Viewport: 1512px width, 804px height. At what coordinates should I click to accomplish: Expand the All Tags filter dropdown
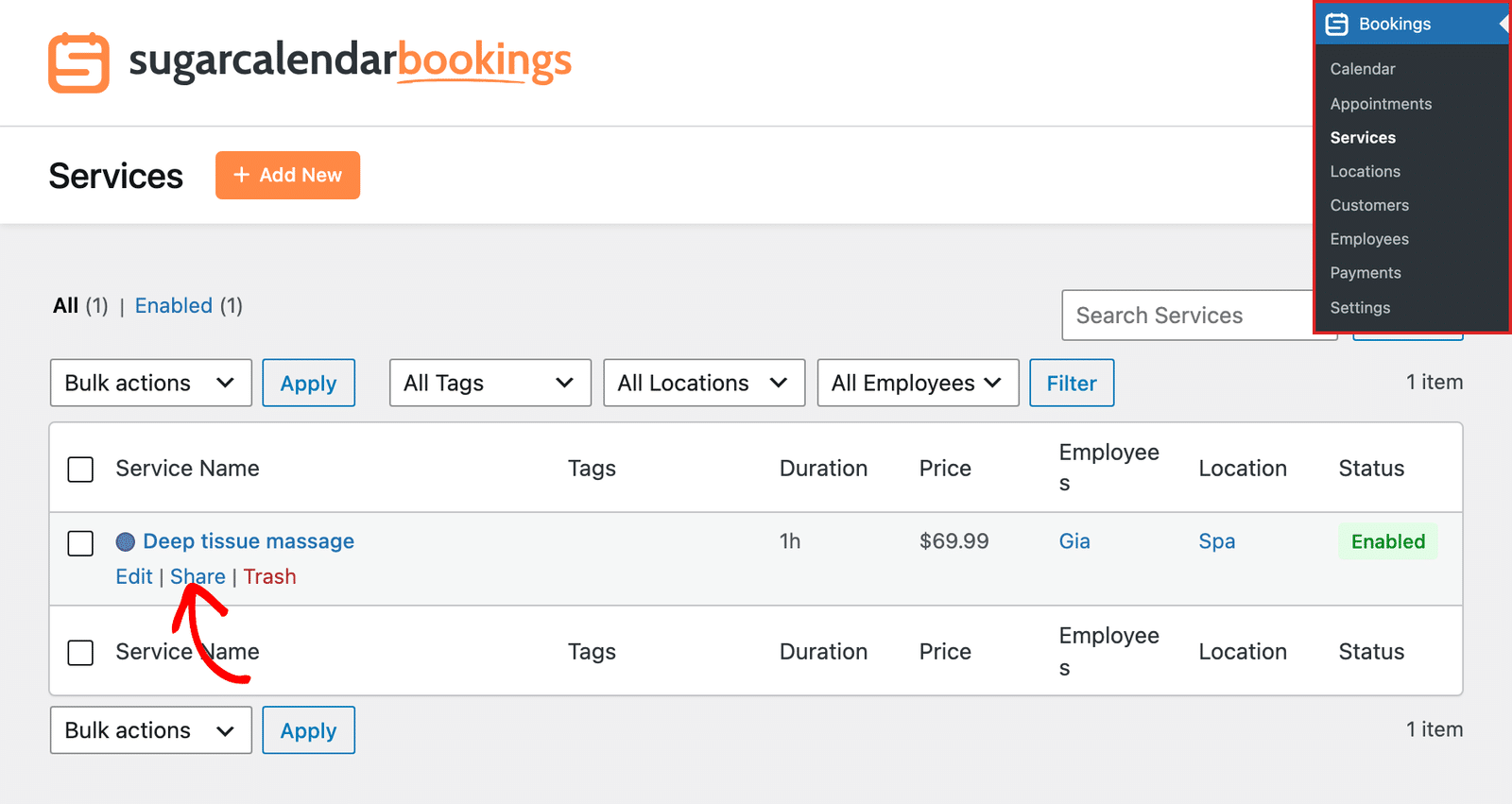point(490,383)
